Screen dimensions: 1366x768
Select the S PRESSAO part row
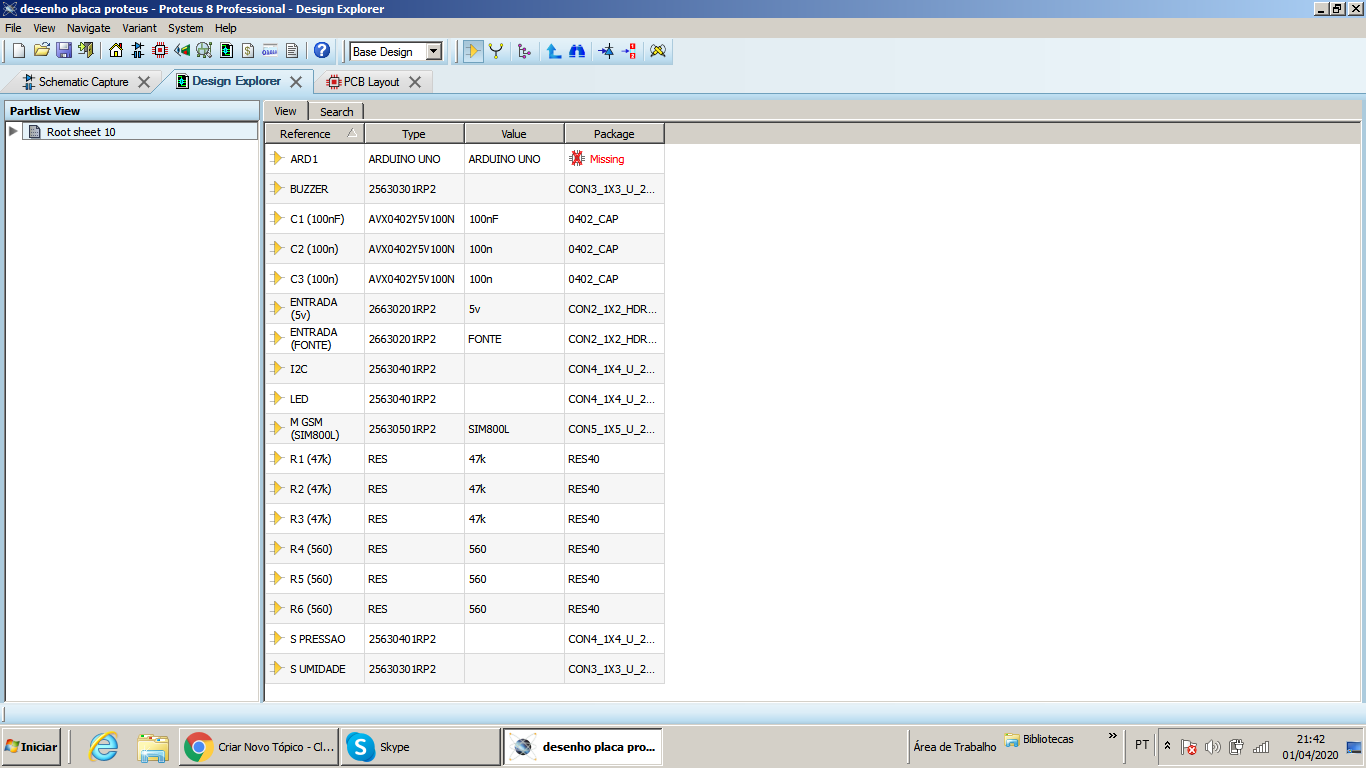(464, 639)
